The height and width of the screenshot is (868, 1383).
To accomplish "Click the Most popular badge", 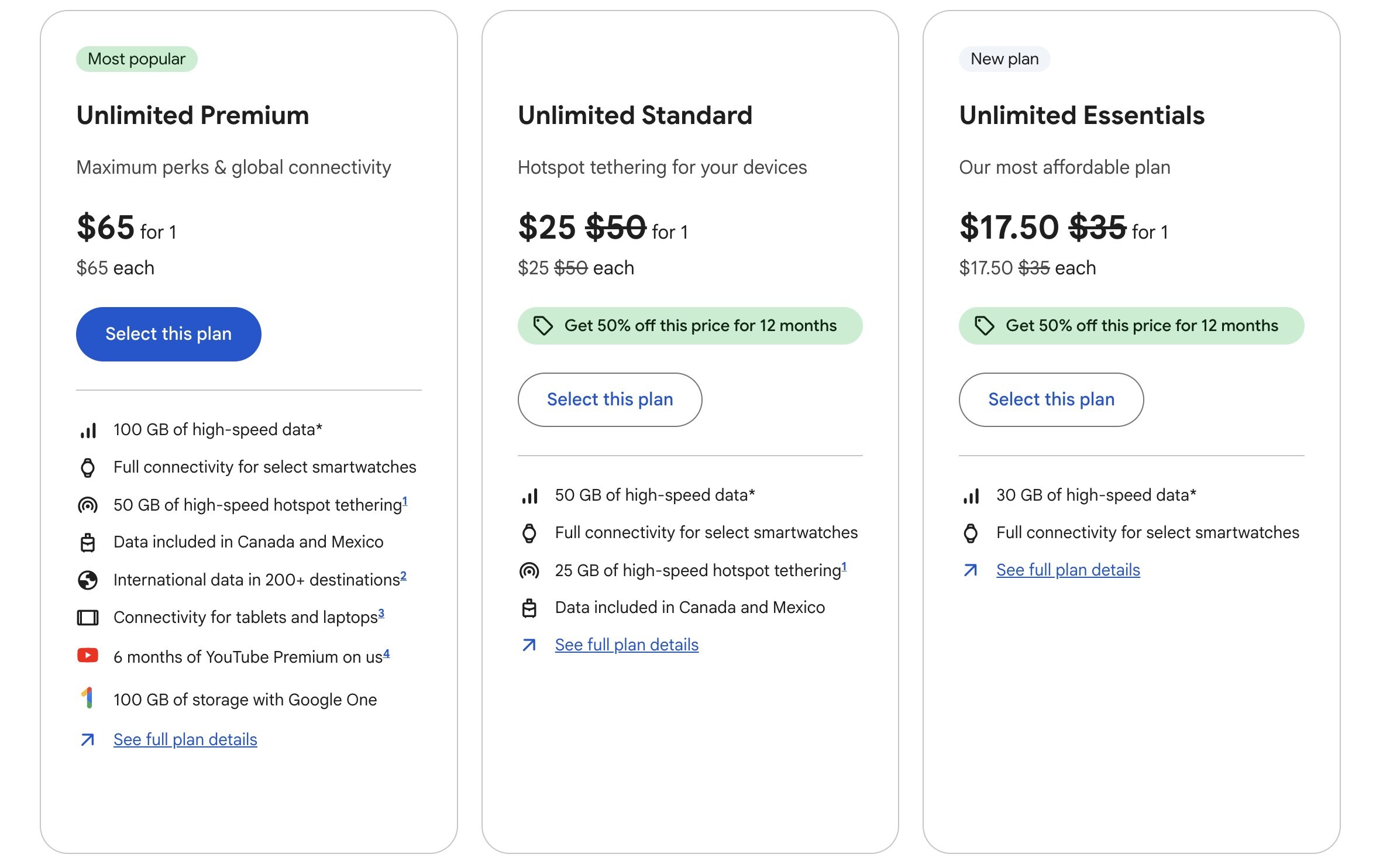I will (x=136, y=59).
